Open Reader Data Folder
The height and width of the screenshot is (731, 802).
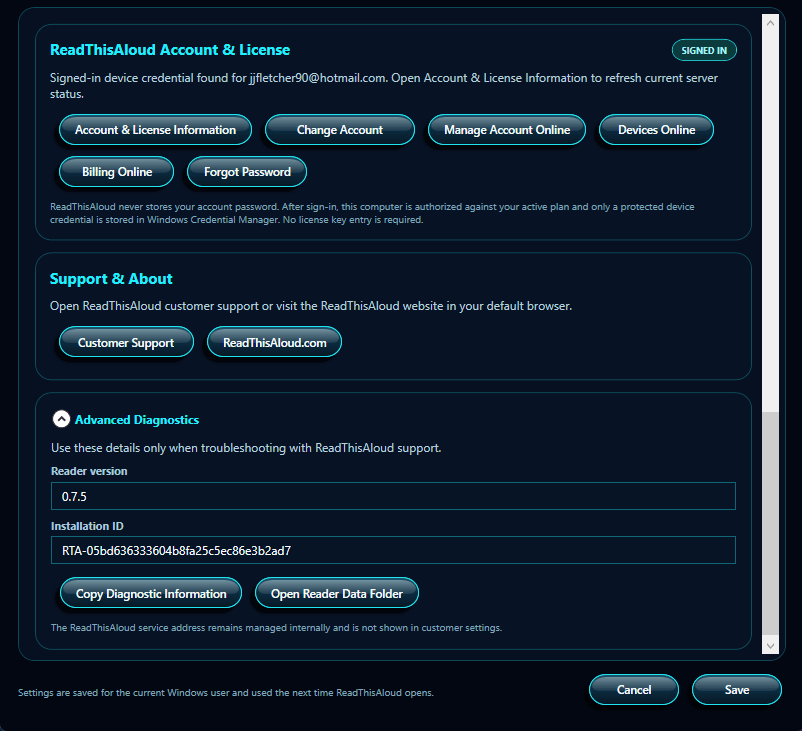coord(337,593)
